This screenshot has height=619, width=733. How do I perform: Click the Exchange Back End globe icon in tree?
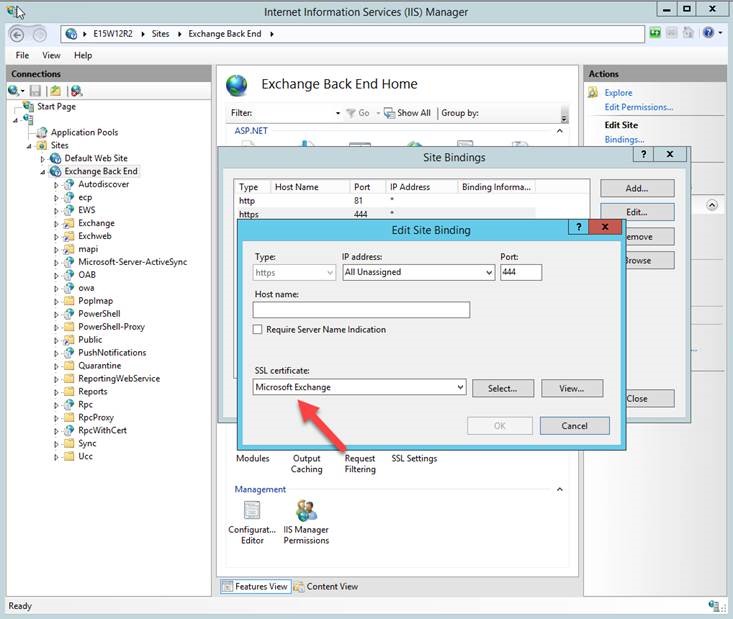(56, 172)
